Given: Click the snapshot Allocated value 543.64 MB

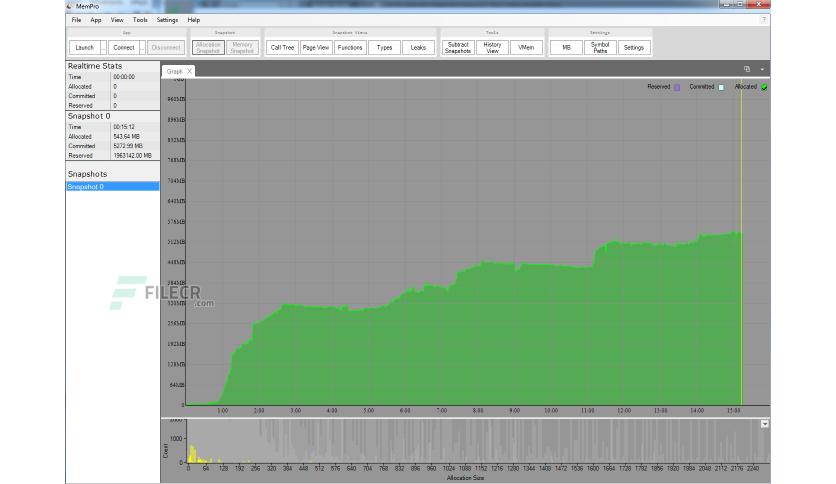Looking at the screenshot, I should click(x=126, y=136).
